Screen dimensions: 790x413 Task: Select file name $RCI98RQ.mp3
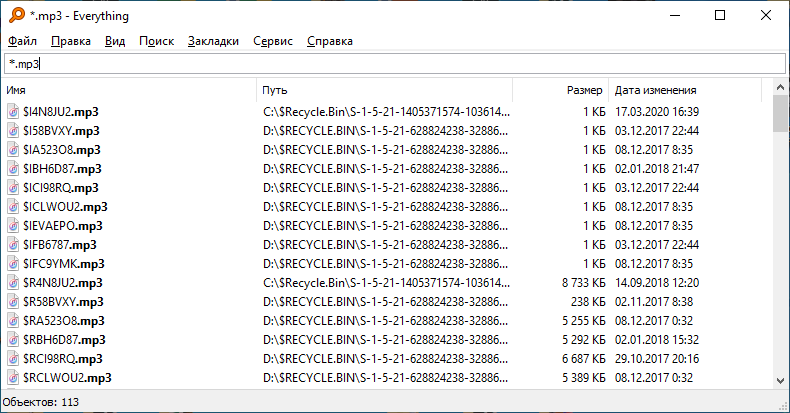pos(62,359)
